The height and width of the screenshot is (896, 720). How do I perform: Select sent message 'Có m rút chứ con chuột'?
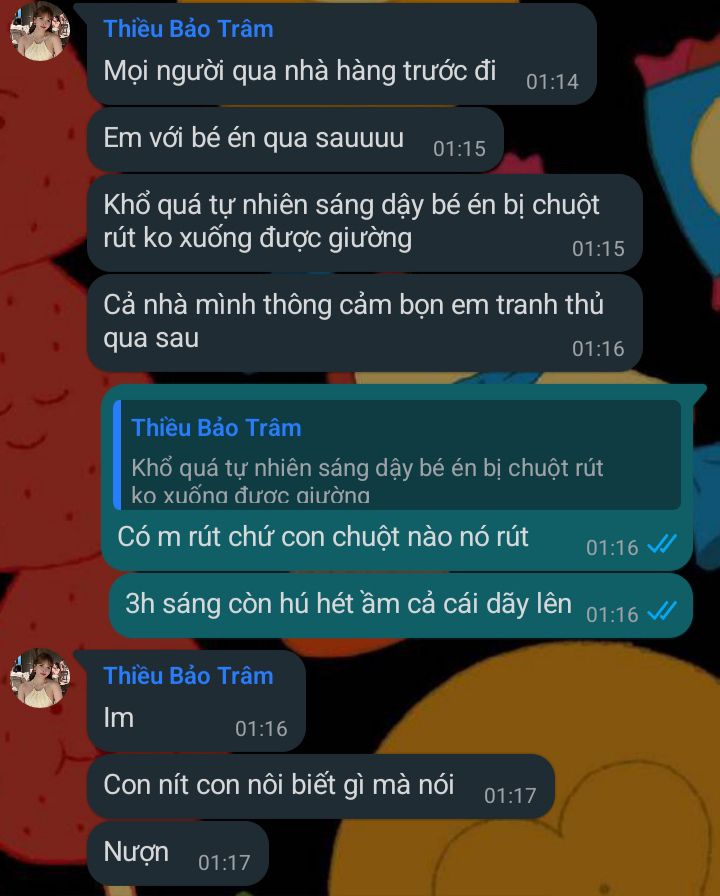click(397, 478)
